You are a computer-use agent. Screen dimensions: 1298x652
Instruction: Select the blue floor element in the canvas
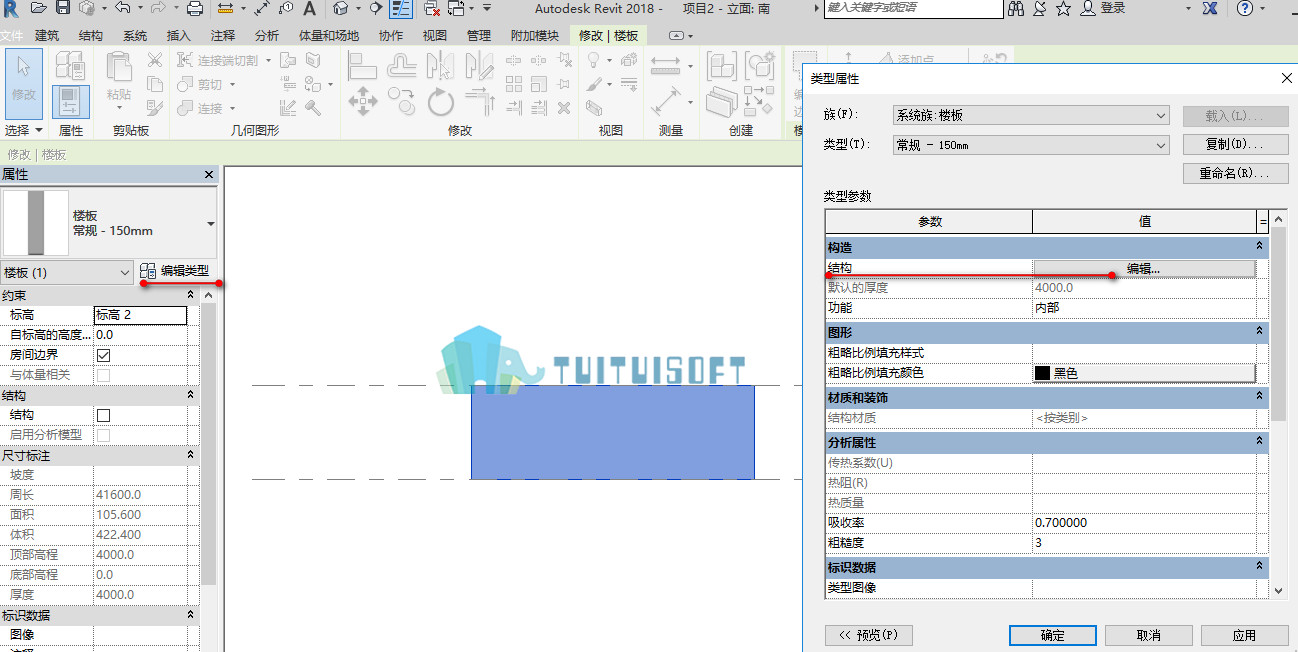[612, 432]
